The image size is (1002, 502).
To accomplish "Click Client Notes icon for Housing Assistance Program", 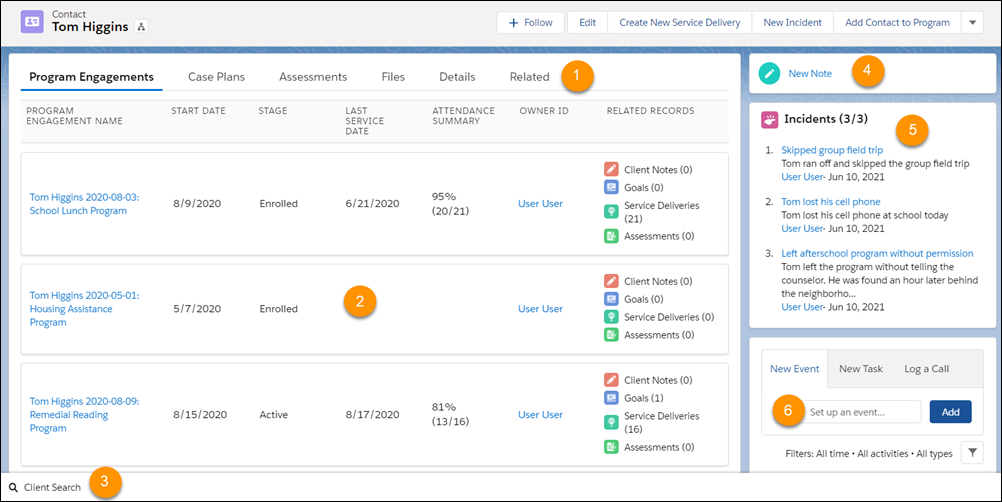I will click(611, 281).
